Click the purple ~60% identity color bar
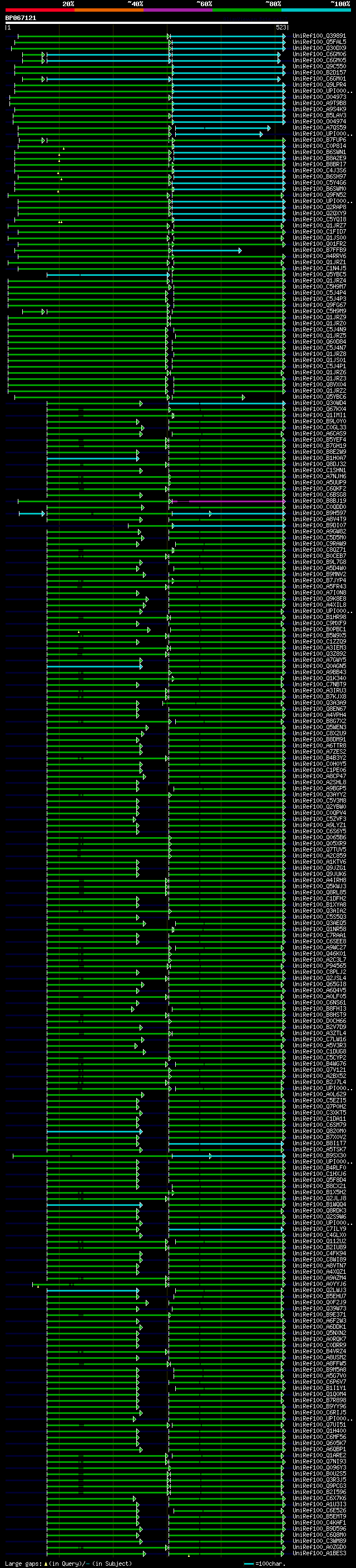This screenshot has height=1568, width=356. tap(179, 10)
